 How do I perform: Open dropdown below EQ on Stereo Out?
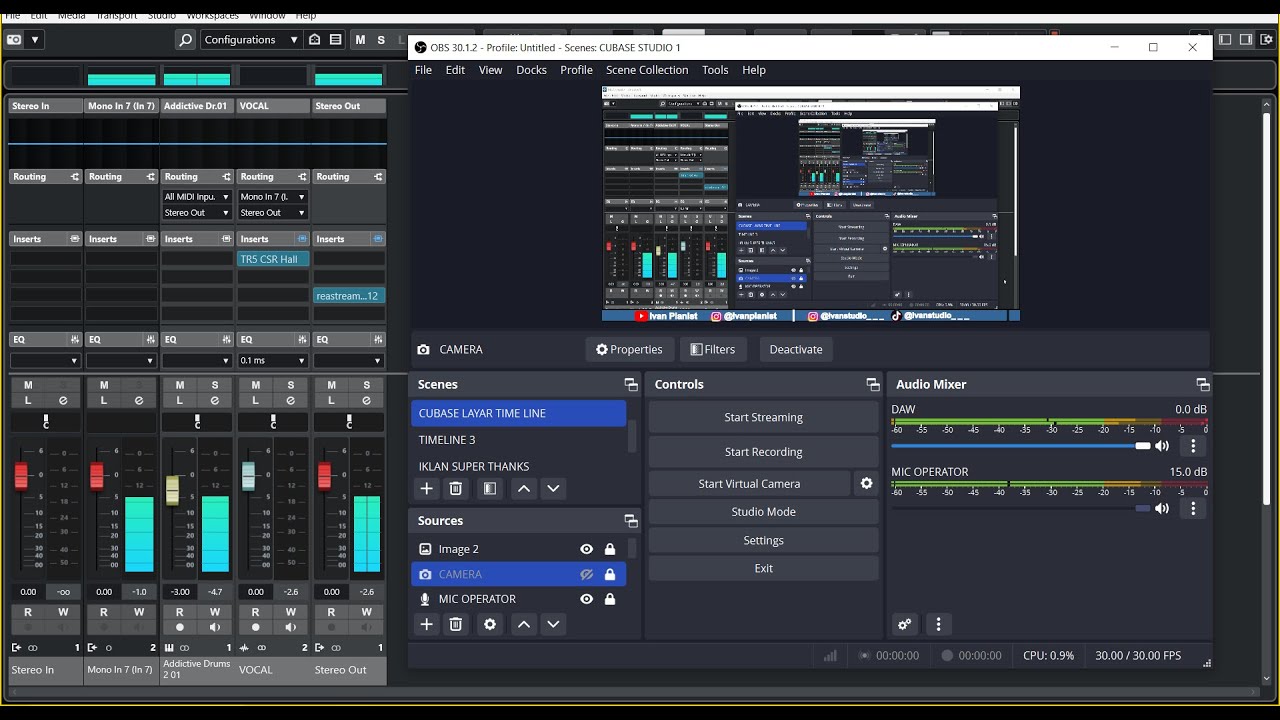(x=349, y=361)
